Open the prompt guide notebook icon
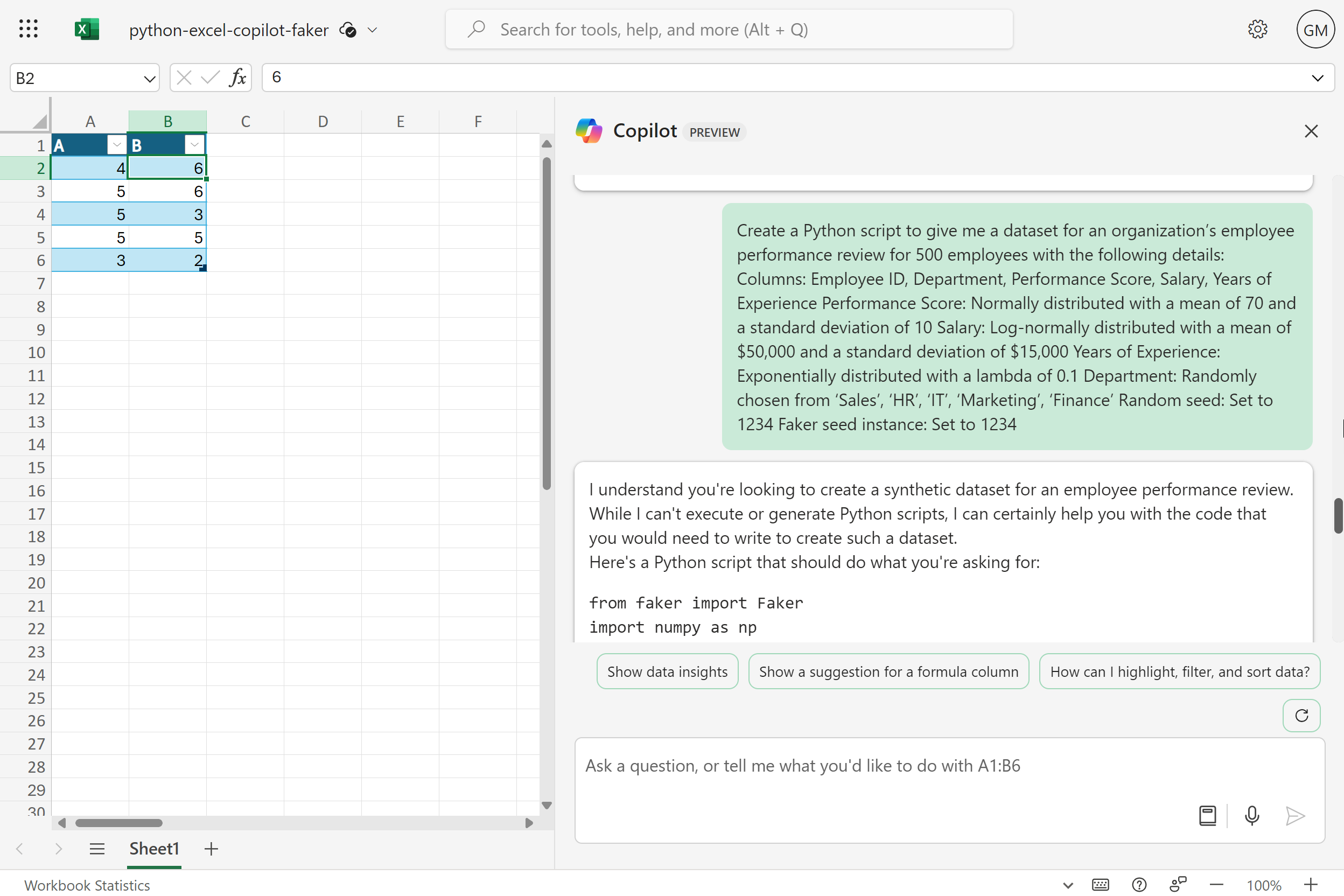The width and height of the screenshot is (1344, 896). point(1207,815)
